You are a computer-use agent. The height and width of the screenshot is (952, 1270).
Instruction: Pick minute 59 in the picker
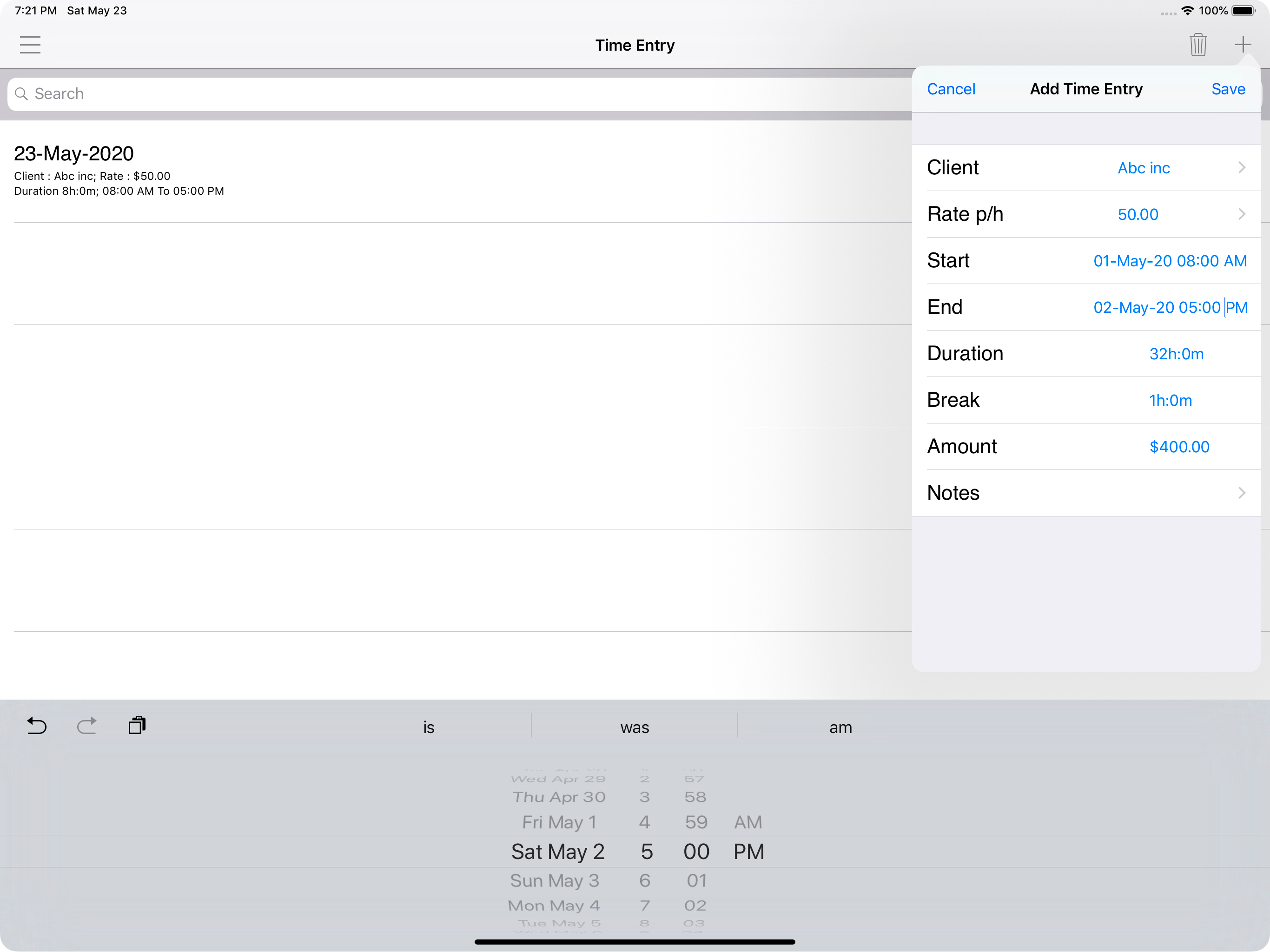click(x=696, y=823)
